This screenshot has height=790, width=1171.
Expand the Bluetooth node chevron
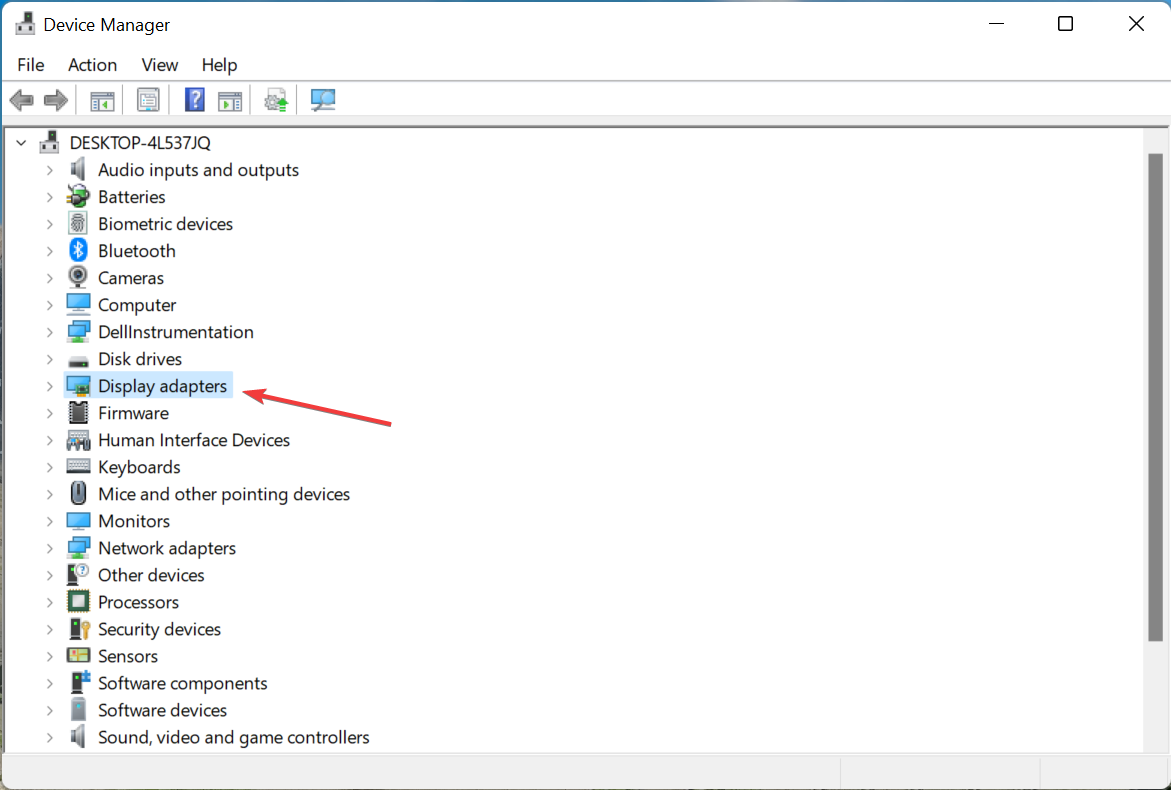coord(49,251)
